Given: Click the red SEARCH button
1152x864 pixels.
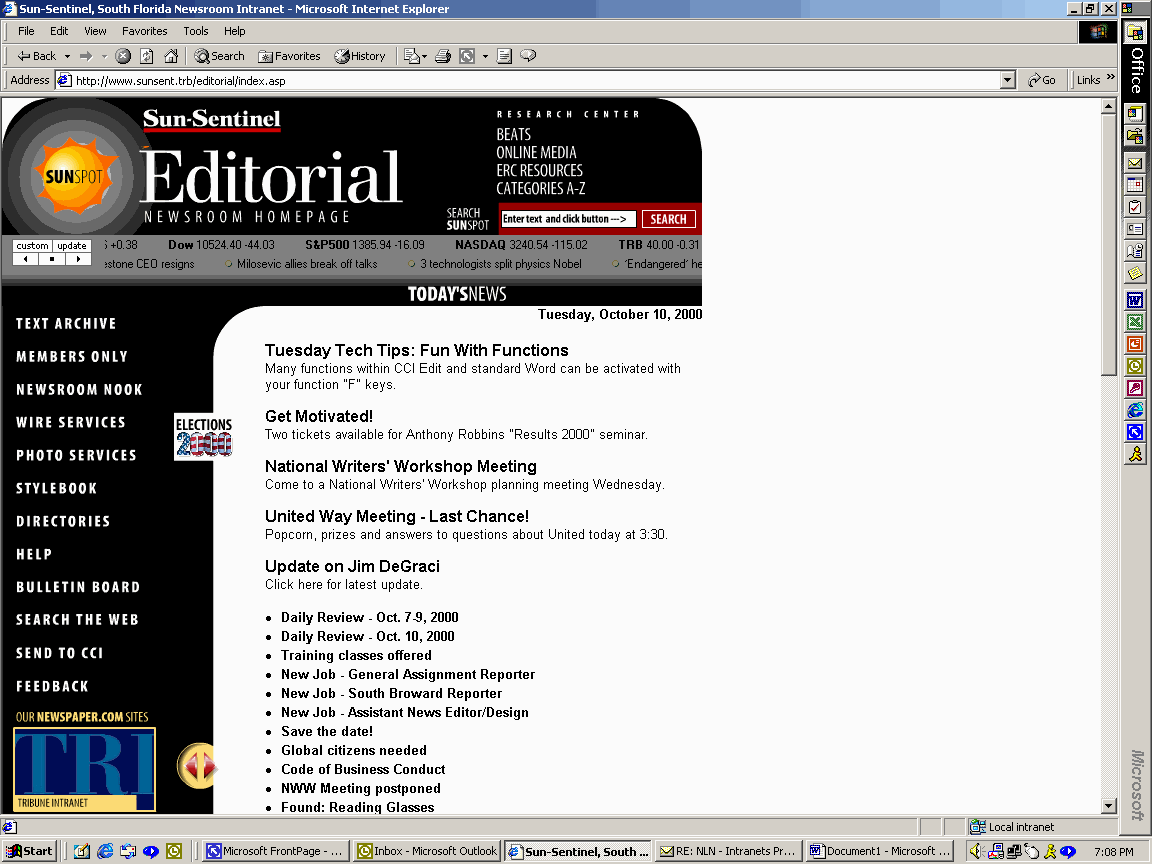Looking at the screenshot, I should click(668, 219).
